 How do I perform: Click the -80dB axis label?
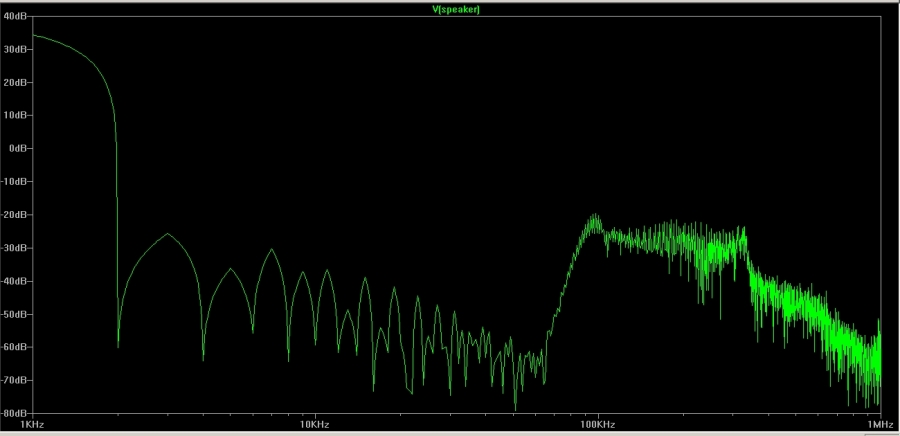point(13,414)
